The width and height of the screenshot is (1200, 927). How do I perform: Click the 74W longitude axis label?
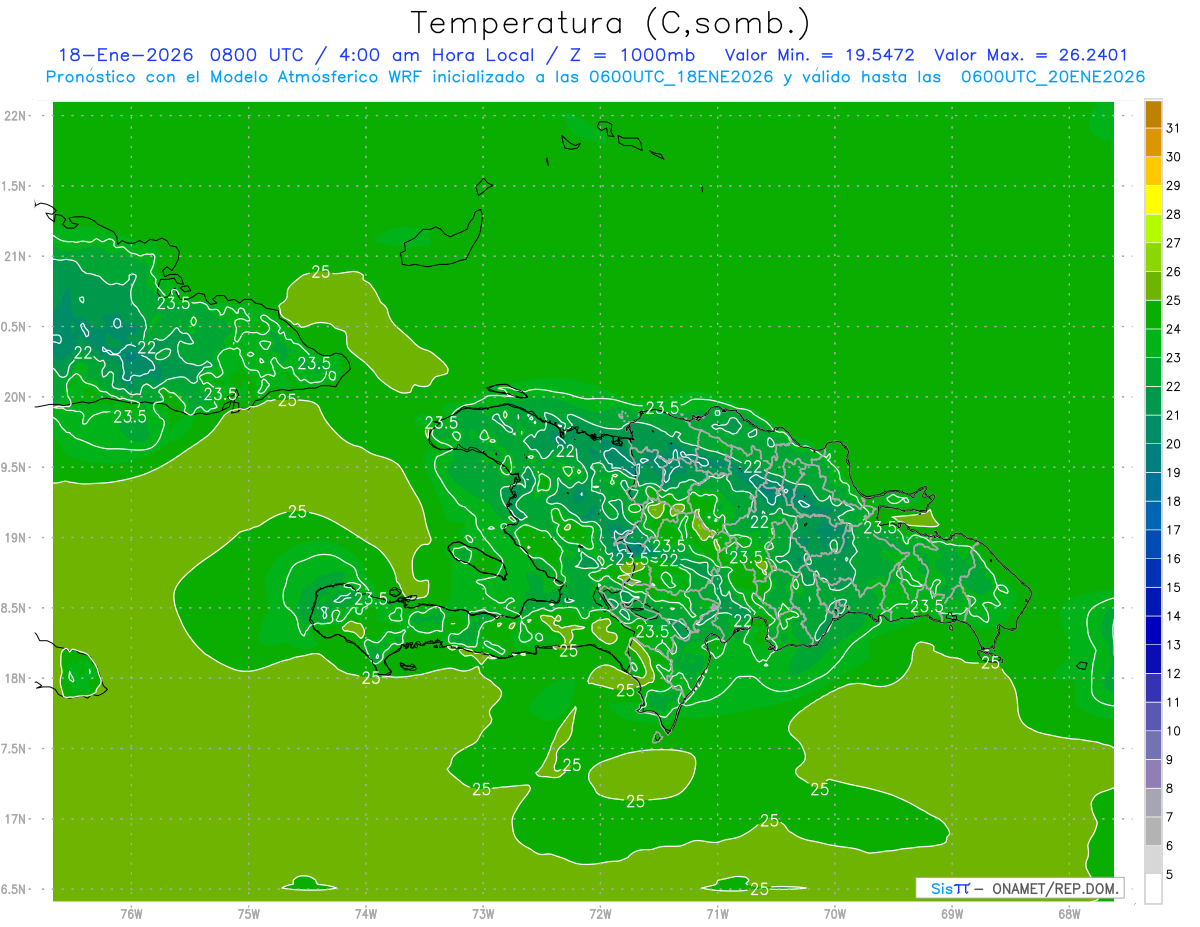[366, 913]
